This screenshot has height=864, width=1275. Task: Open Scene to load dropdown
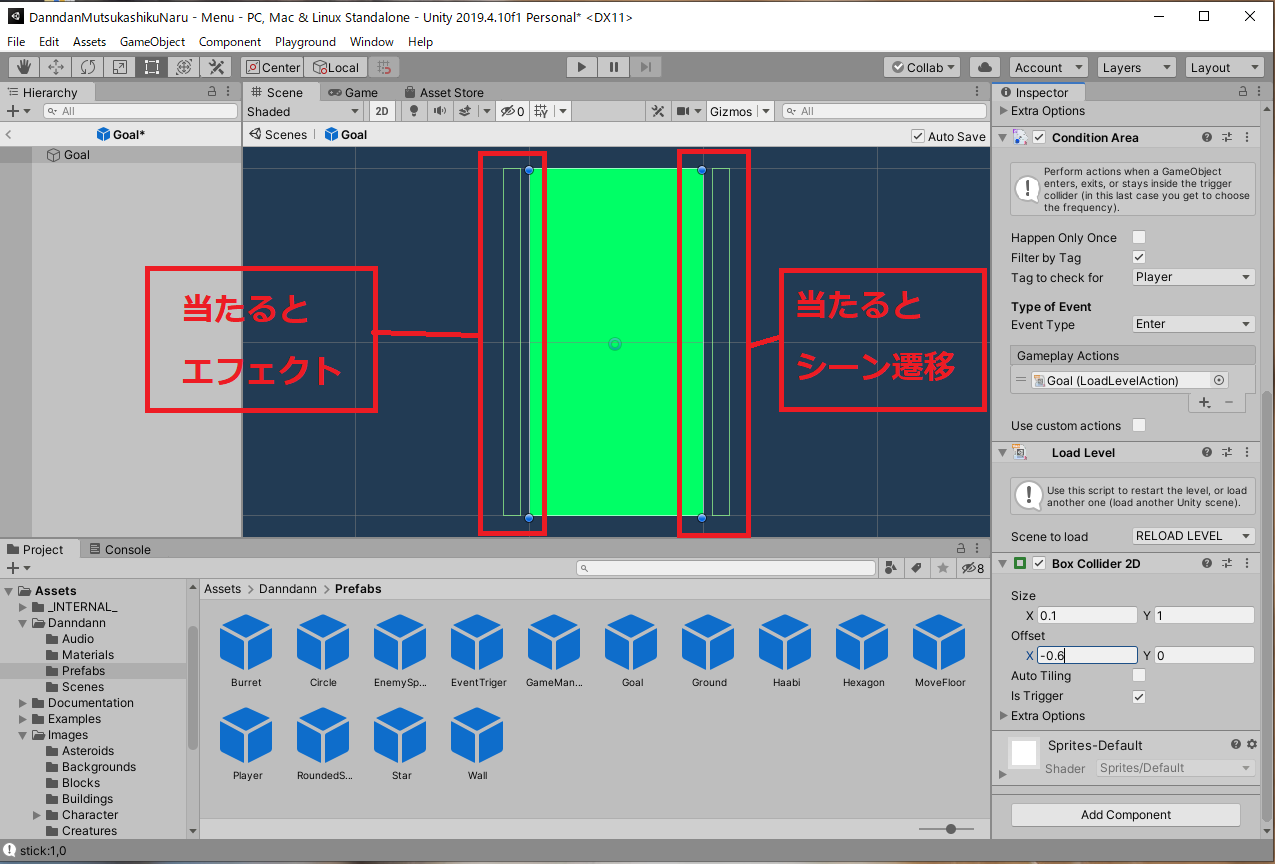pos(1194,536)
